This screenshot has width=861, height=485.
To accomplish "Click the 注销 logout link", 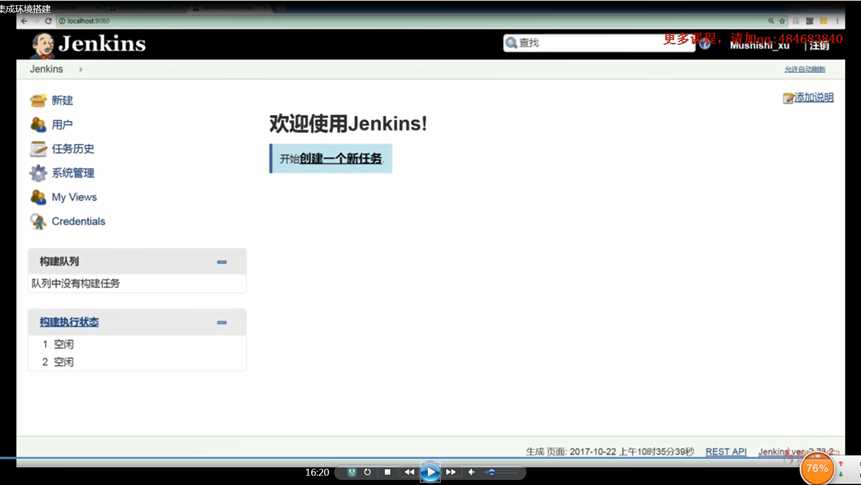I will (x=819, y=46).
